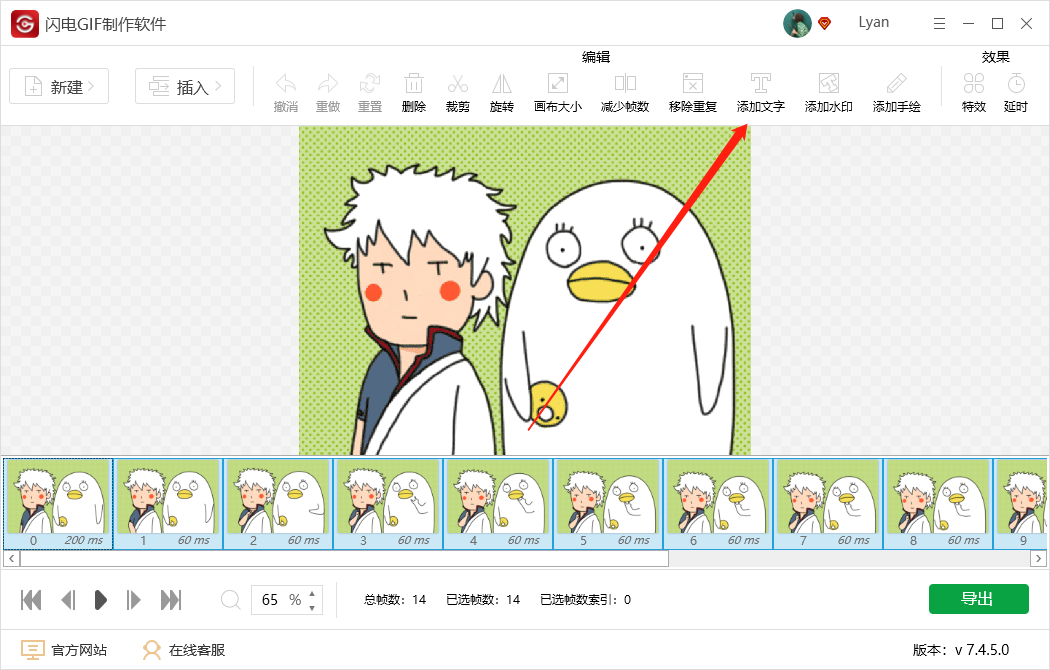Select frame 4 thumbnail in timeline
Screen dimensions: 1050x670
(x=498, y=504)
